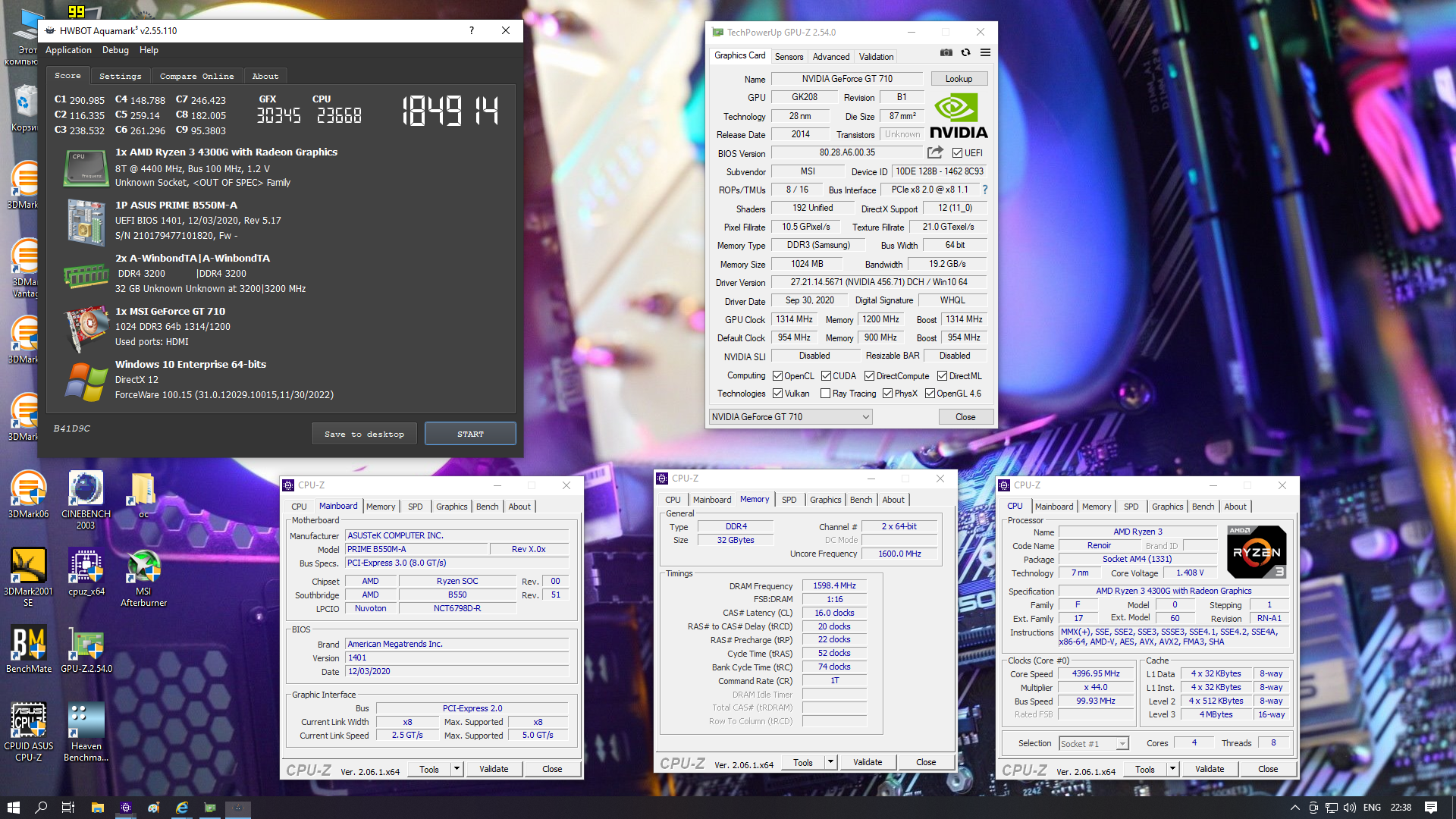Open File Explorer from the taskbar

[x=97, y=808]
